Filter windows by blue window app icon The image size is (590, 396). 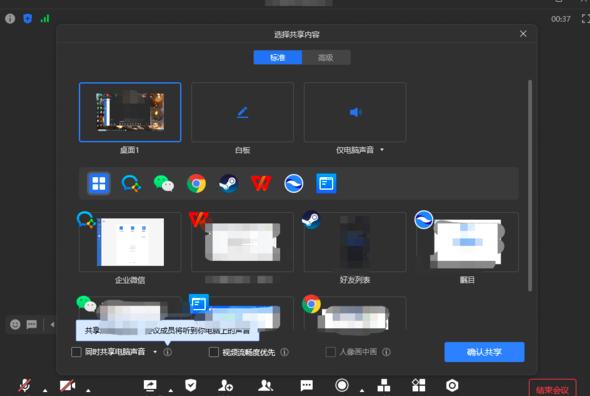pyautogui.click(x=326, y=184)
